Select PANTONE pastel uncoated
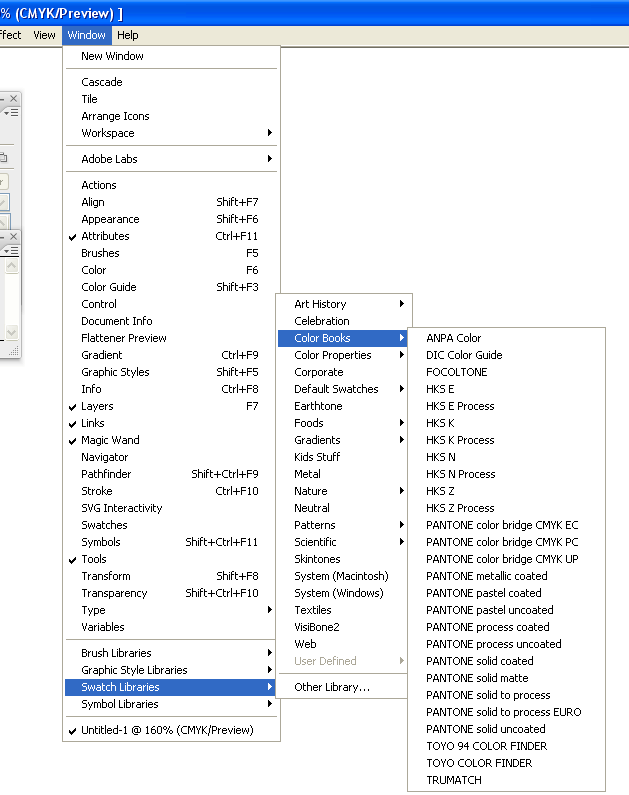Viewport: 629px width, 795px height. [x=506, y=610]
